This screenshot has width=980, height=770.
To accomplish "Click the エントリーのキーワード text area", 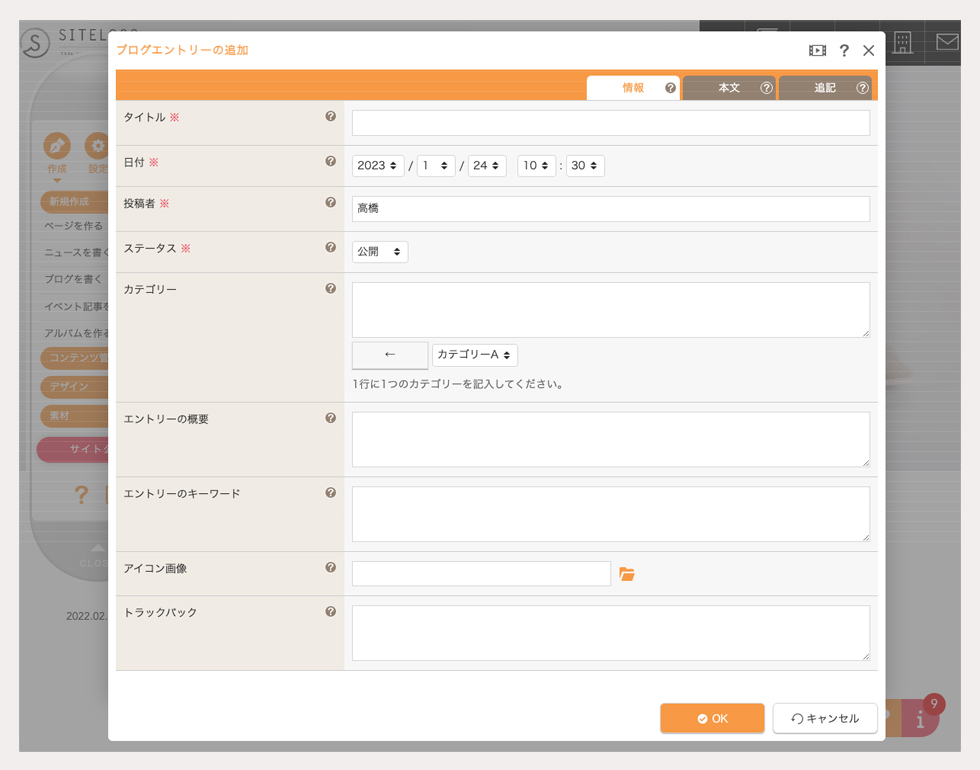I will pos(611,514).
